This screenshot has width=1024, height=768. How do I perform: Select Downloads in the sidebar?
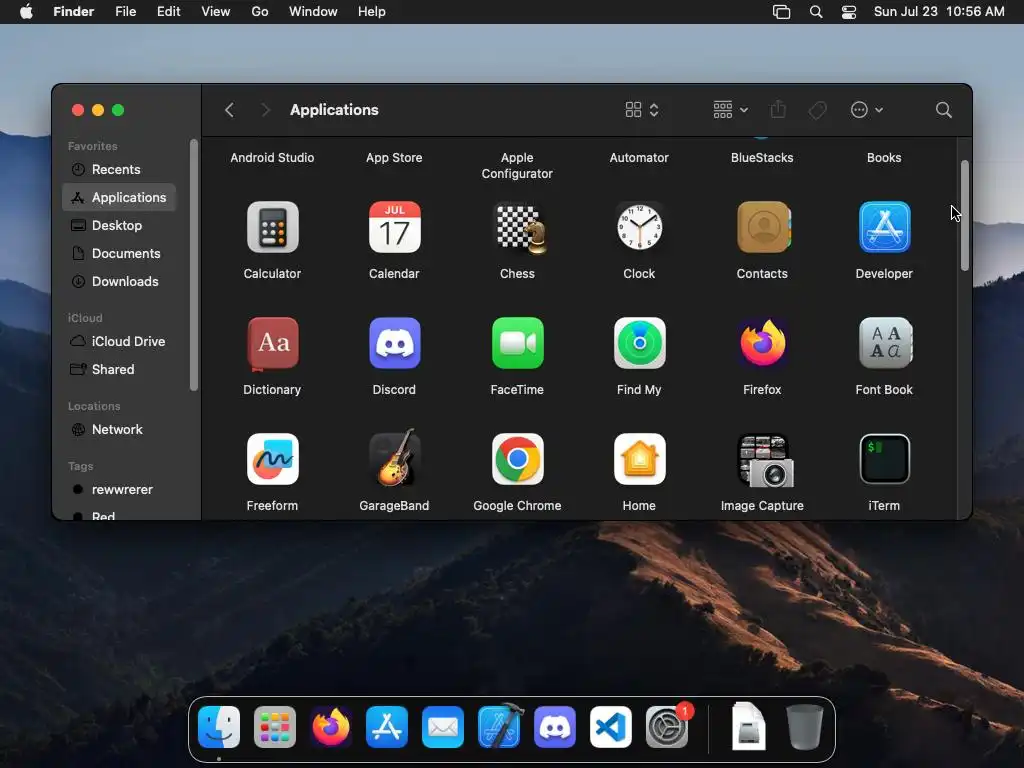click(119, 281)
